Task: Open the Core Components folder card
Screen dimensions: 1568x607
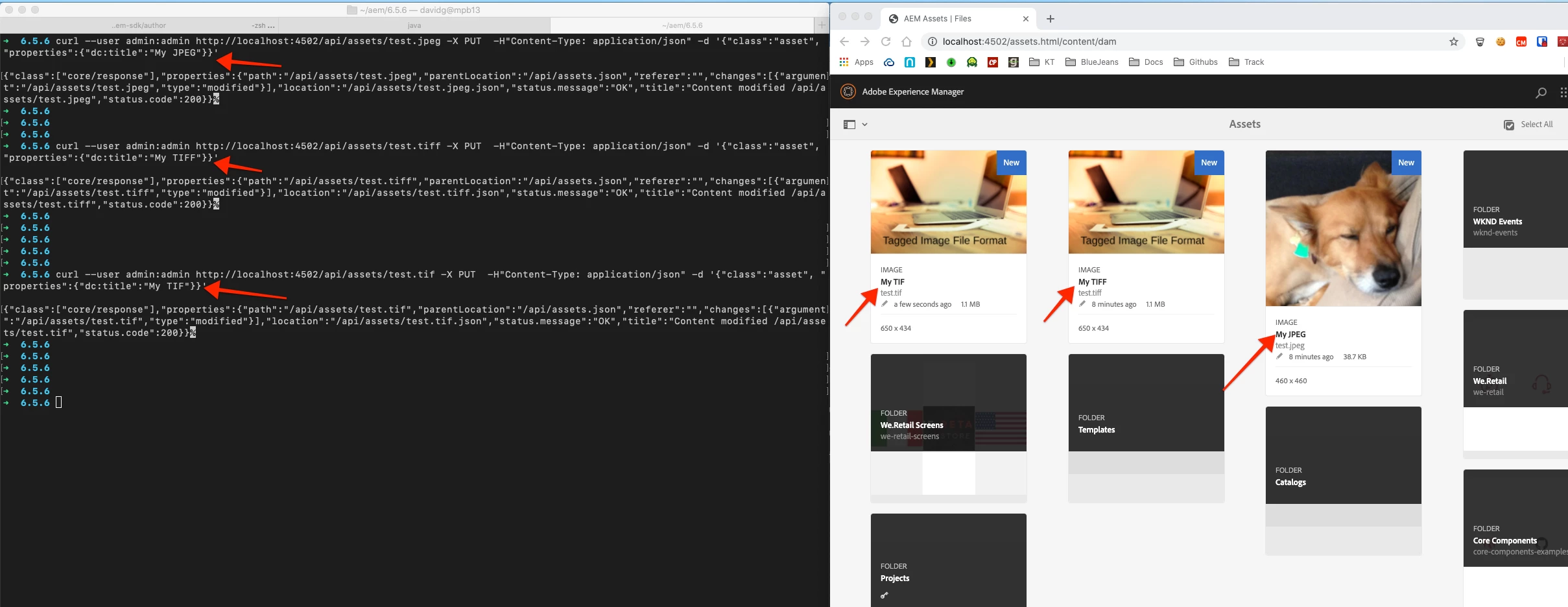Action: pos(1515,538)
